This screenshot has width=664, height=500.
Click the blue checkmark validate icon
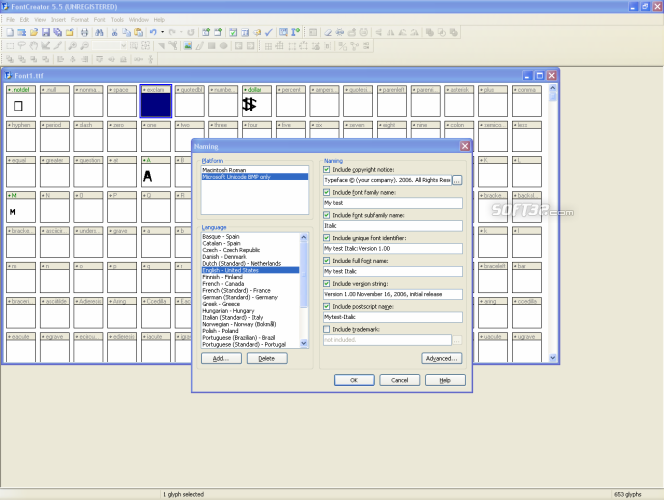point(269,32)
